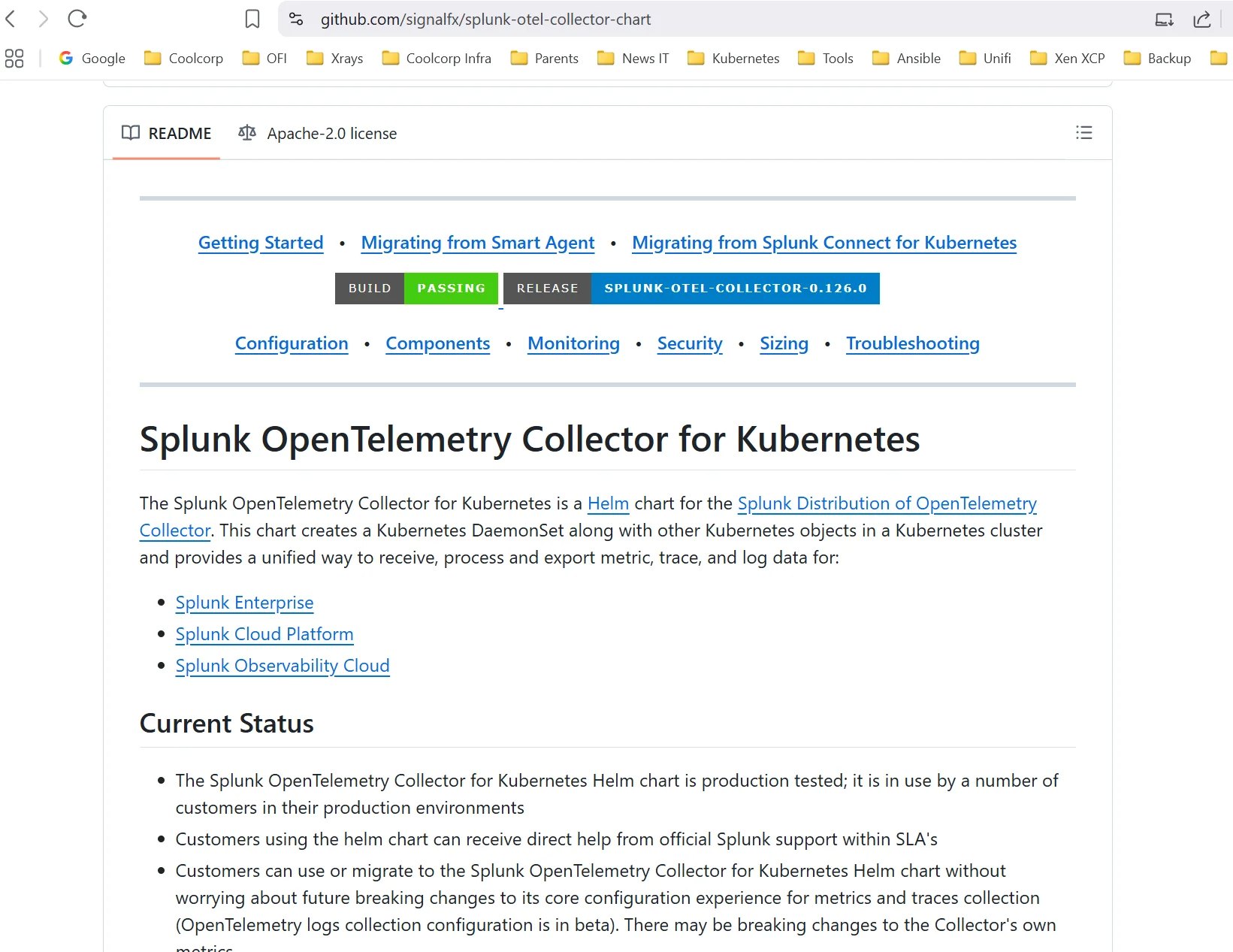Click the install/cast screen icon

[1165, 20]
